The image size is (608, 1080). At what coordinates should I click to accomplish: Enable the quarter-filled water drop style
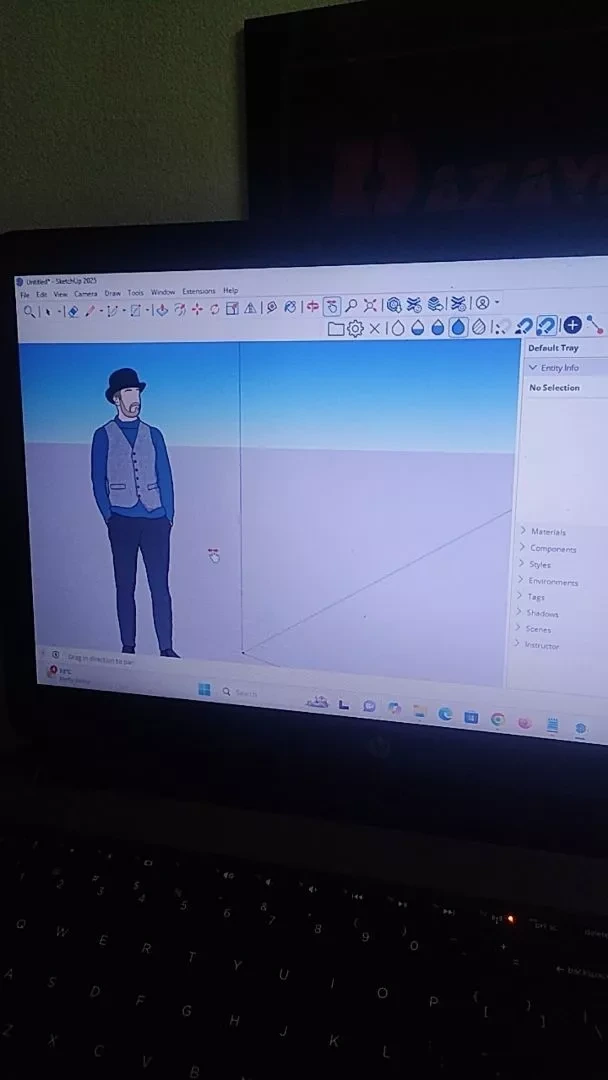coord(417,327)
